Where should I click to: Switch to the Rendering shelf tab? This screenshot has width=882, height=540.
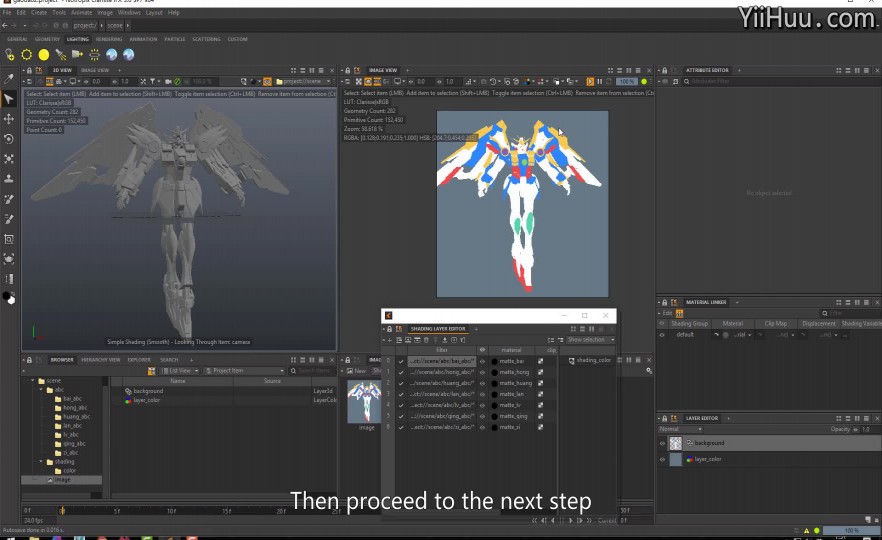pos(109,39)
